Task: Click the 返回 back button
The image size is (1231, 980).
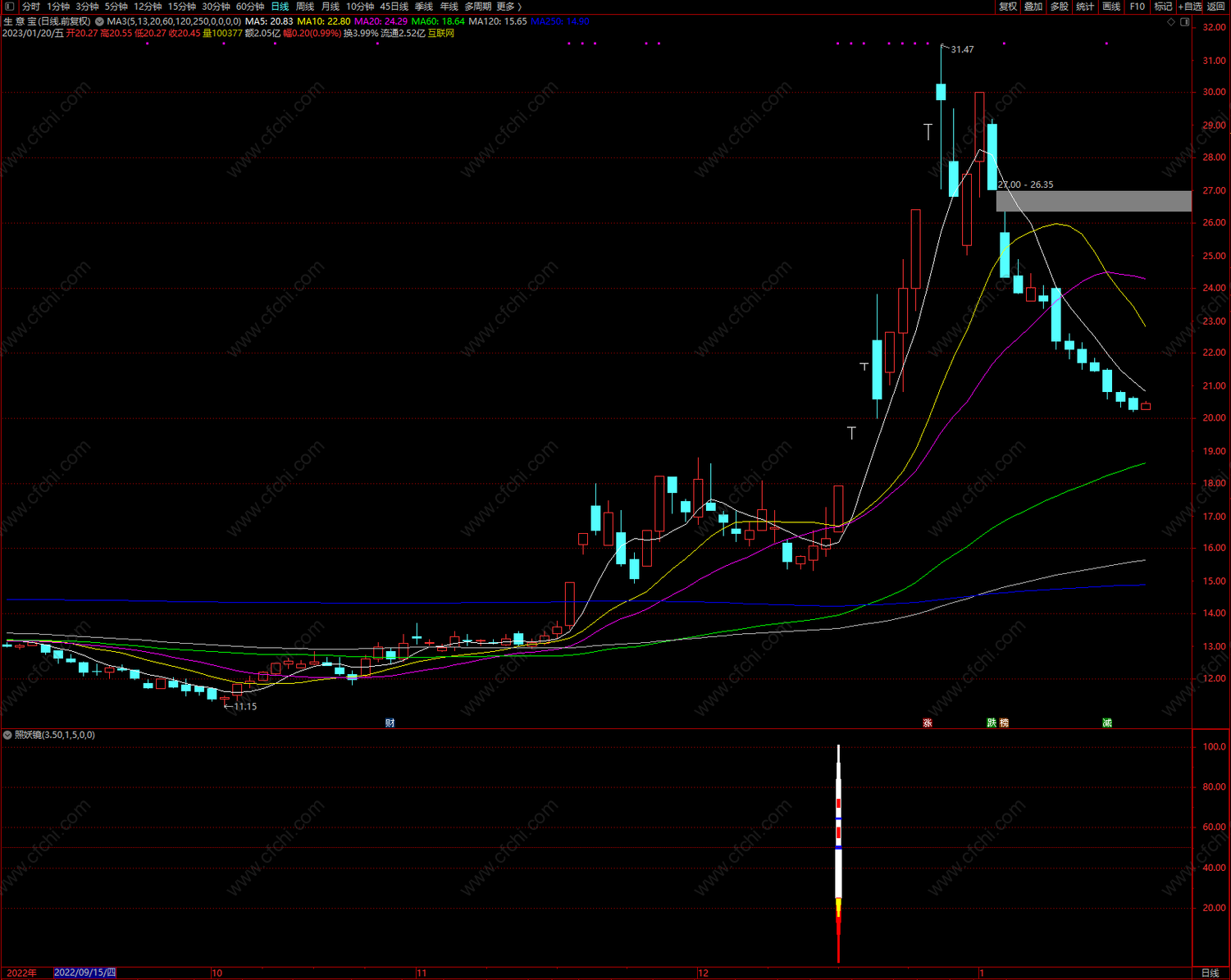Action: (1216, 7)
